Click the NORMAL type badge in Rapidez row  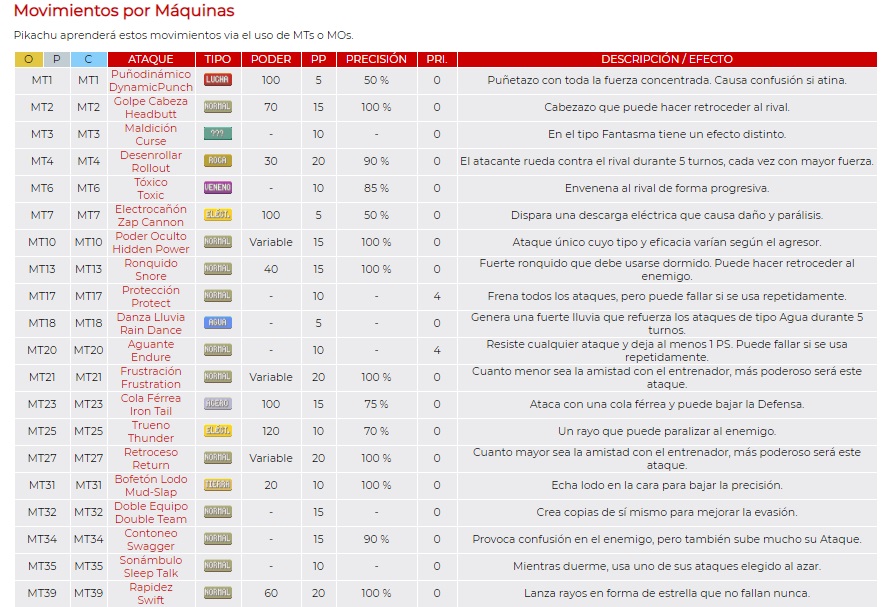coord(218,593)
